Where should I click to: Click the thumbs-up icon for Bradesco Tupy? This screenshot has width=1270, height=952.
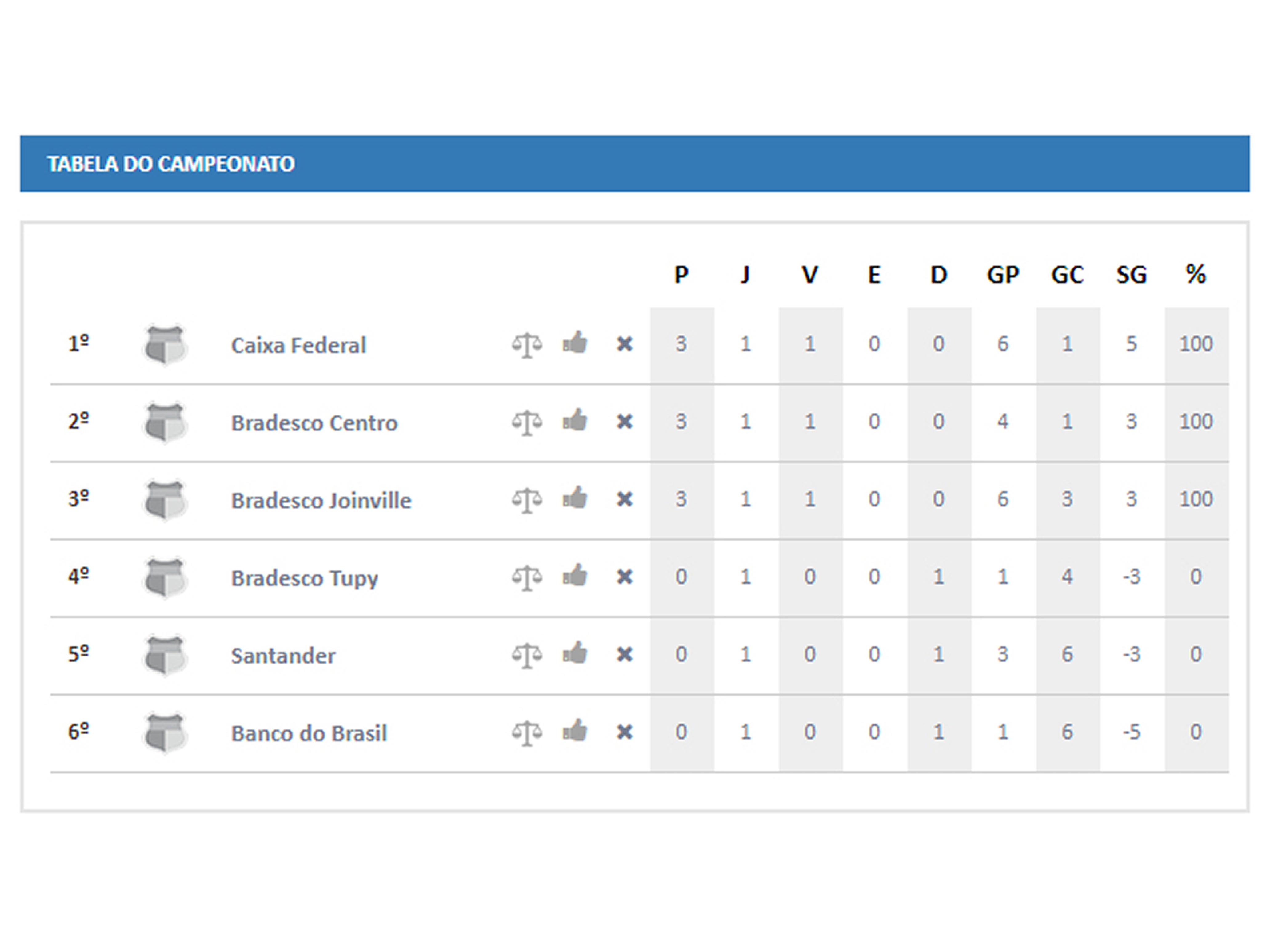coord(575,575)
